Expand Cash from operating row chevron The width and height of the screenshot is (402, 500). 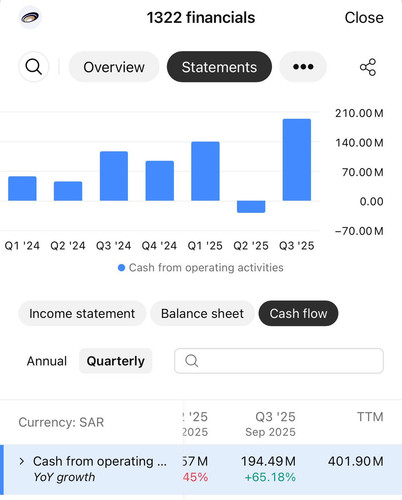pyautogui.click(x=22, y=461)
